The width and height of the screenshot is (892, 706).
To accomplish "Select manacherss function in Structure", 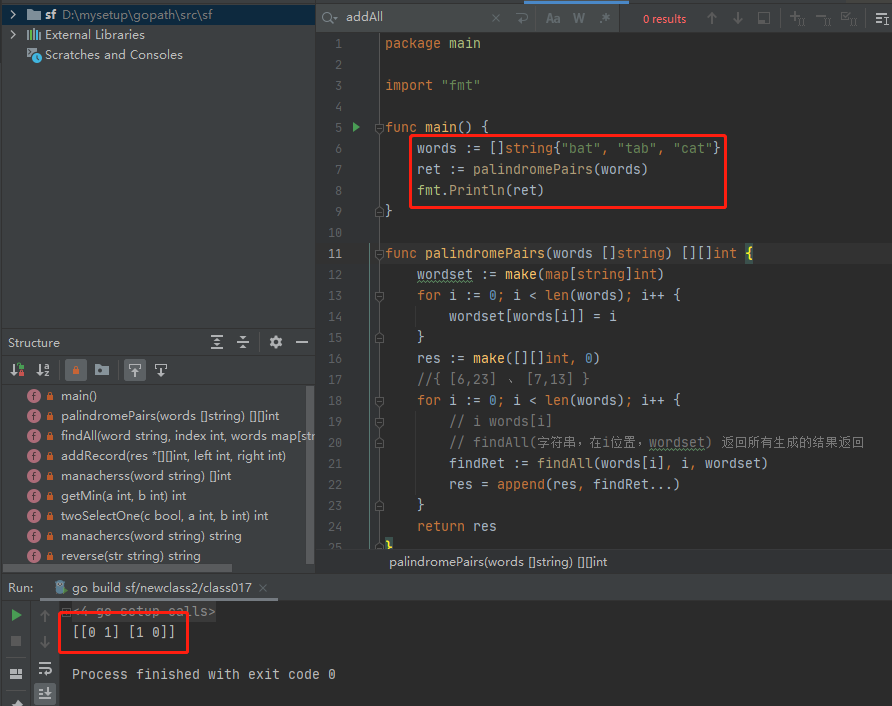I will click(x=146, y=476).
